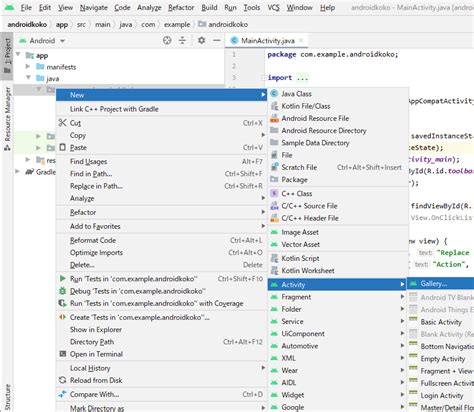Click the Select Opened File target icon
The width and height of the screenshot is (474, 412).
tap(167, 40)
